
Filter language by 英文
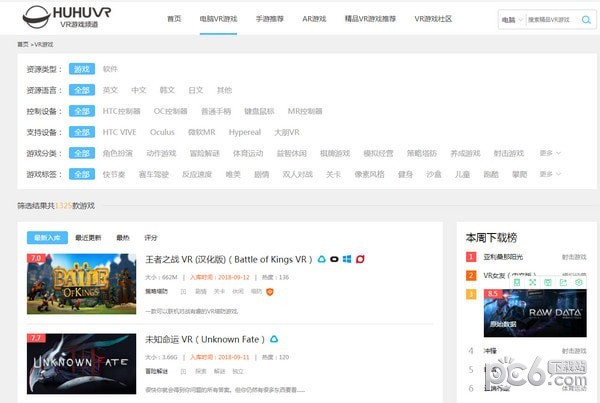click(x=110, y=90)
